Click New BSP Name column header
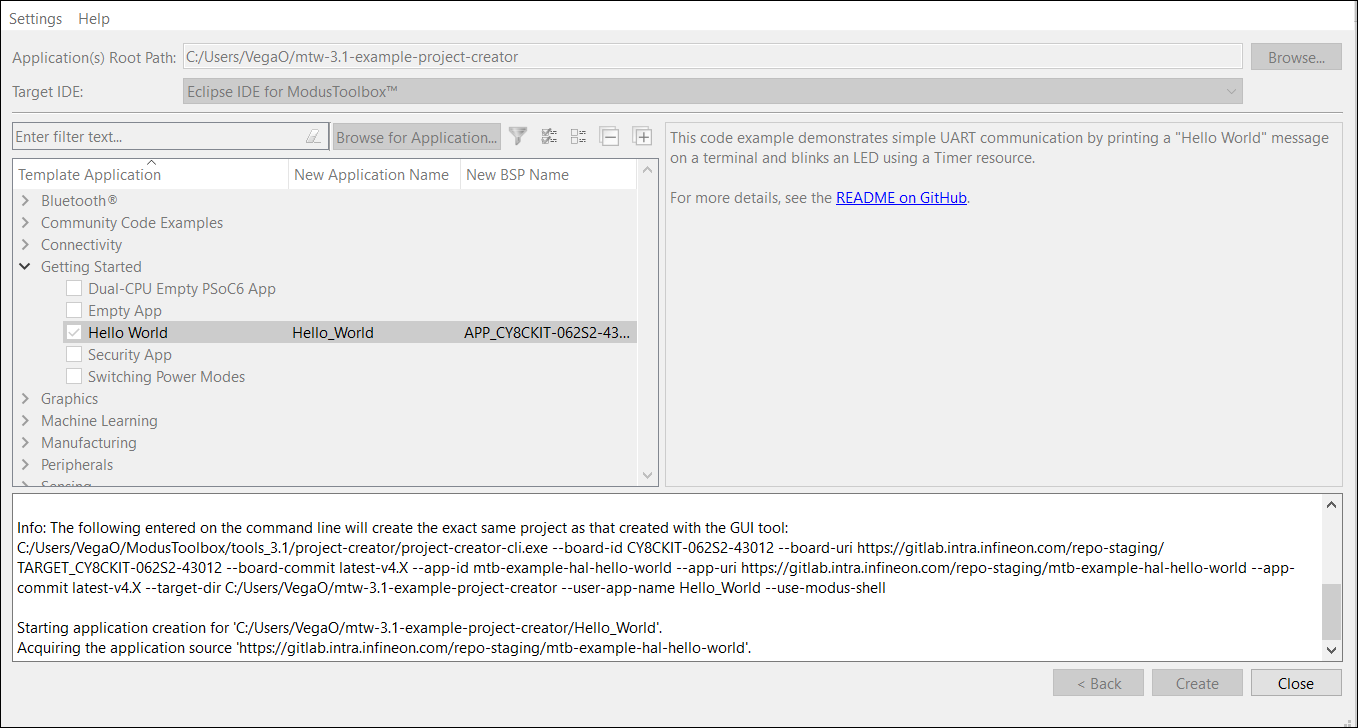The image size is (1358, 728). (548, 174)
